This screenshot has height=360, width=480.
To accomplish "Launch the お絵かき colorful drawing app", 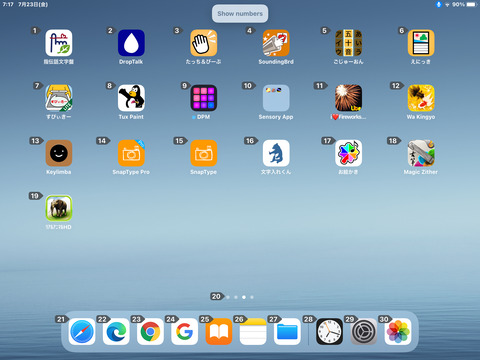I will (x=348, y=153).
